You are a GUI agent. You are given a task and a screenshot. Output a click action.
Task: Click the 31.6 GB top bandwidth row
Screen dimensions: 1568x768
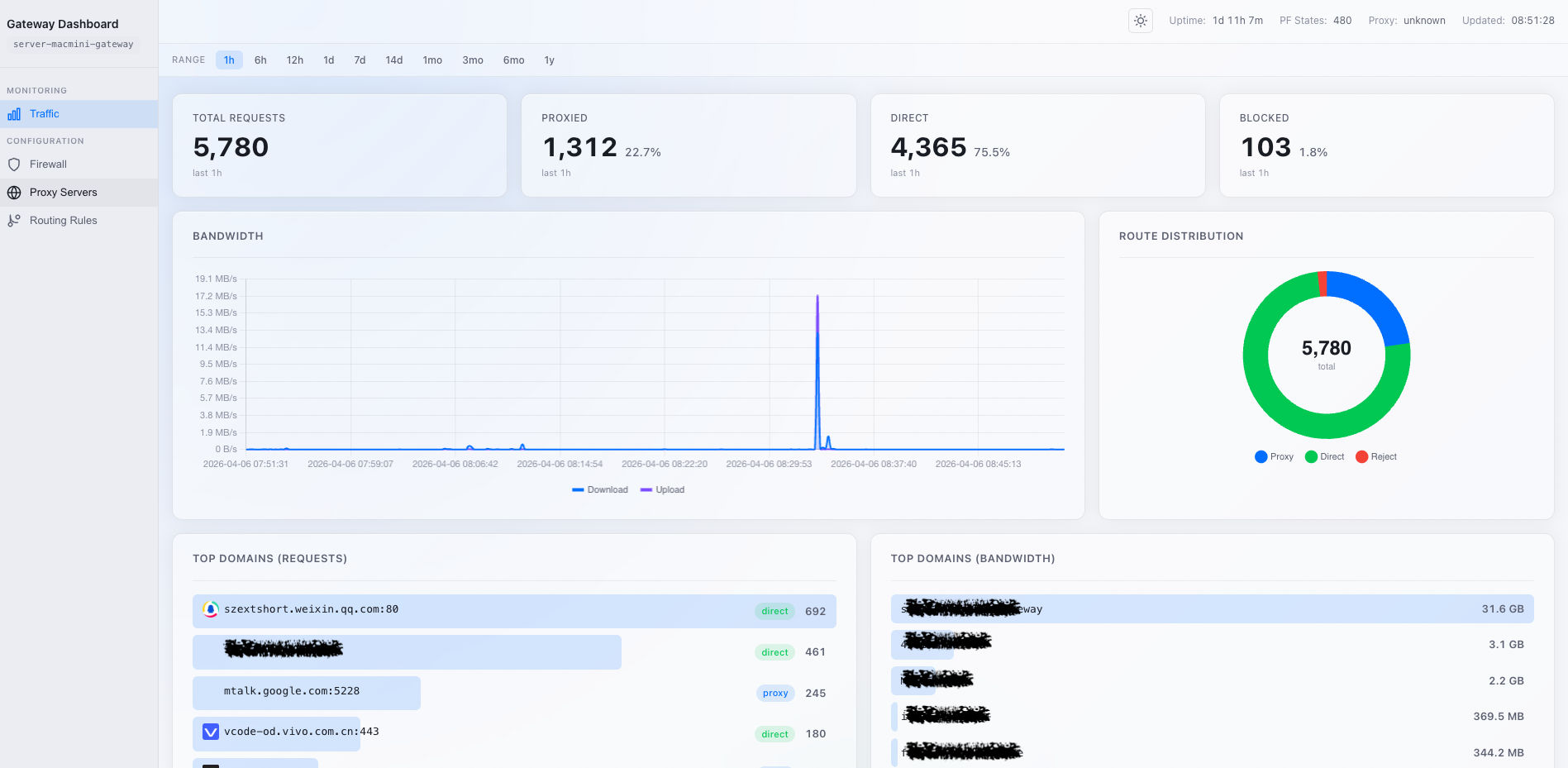click(1211, 609)
